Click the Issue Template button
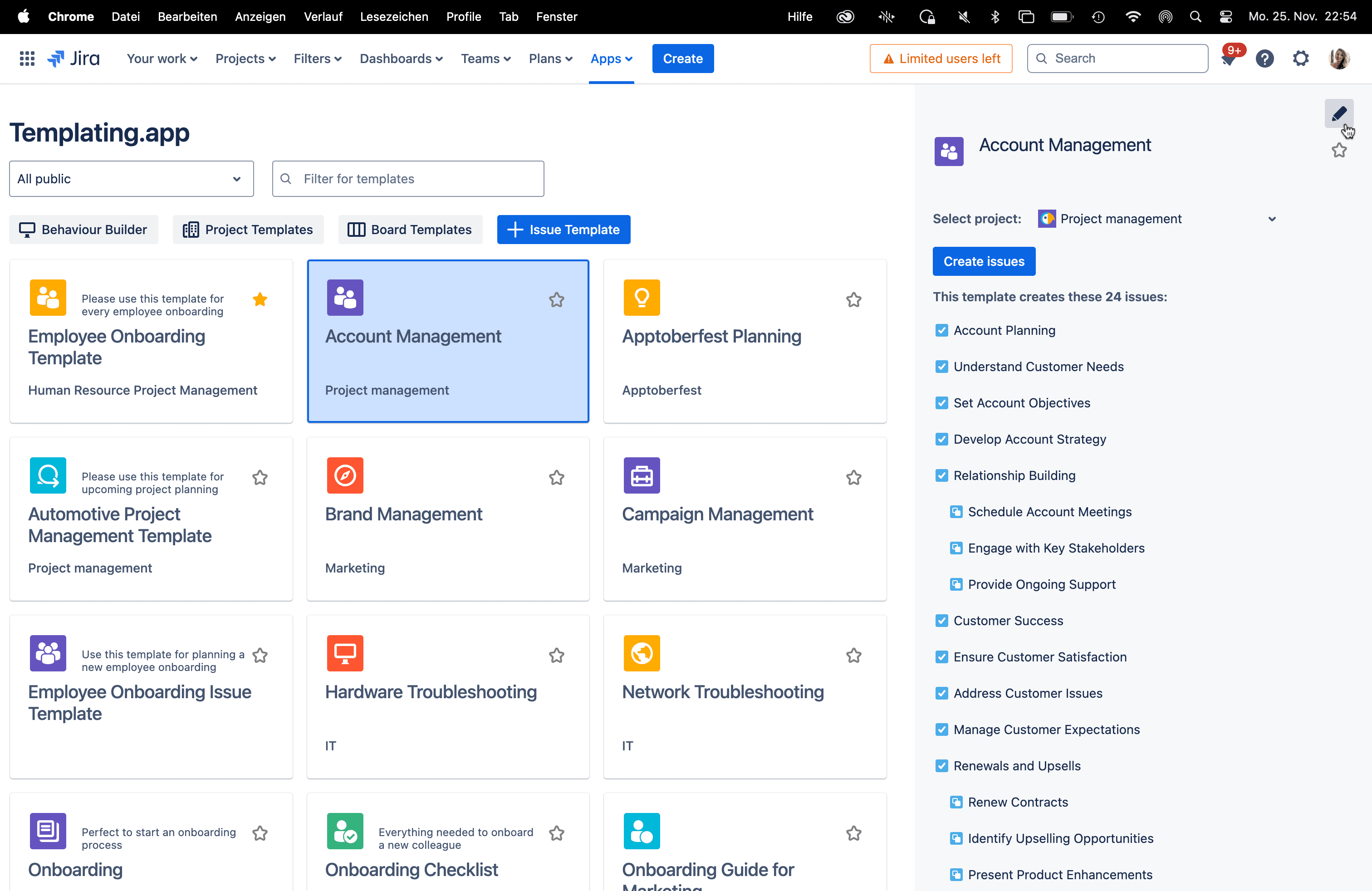Screen dimensions: 1372x891 (563, 230)
